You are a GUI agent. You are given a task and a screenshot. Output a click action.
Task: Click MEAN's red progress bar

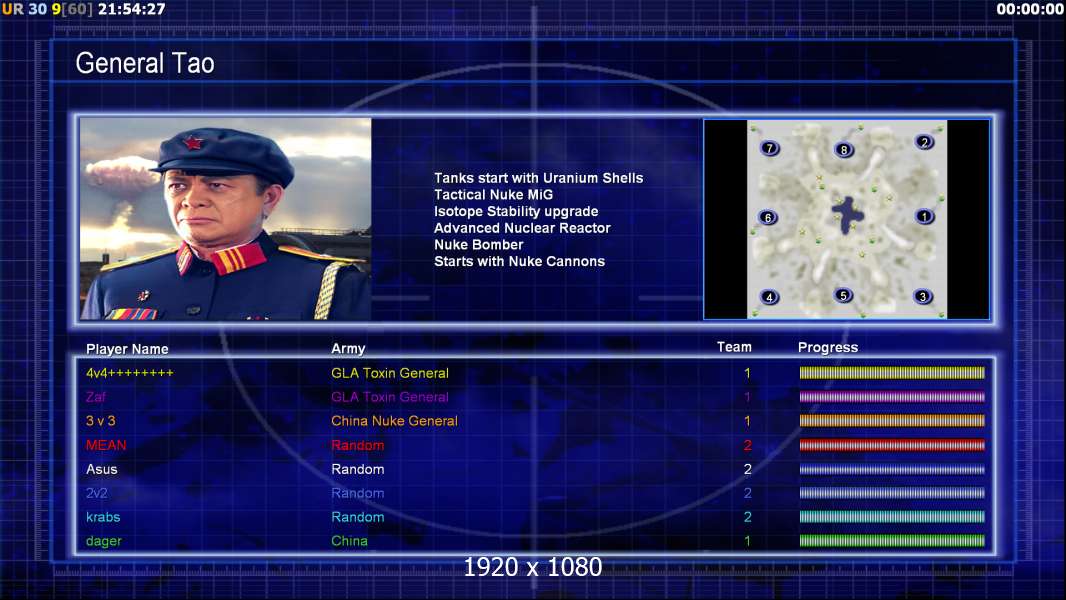[x=892, y=445]
